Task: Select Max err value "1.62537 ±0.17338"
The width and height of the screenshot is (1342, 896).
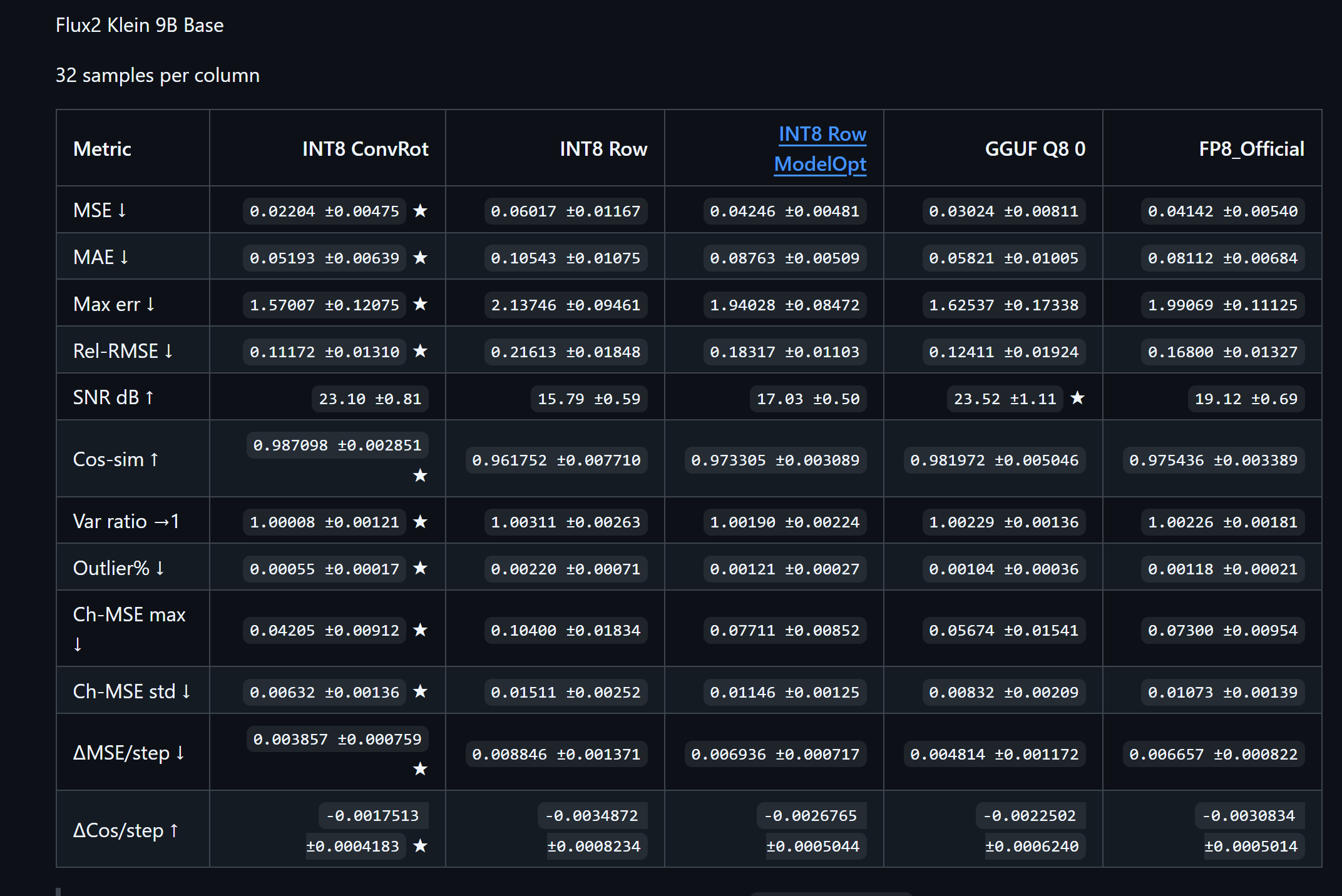Action: pos(1004,305)
